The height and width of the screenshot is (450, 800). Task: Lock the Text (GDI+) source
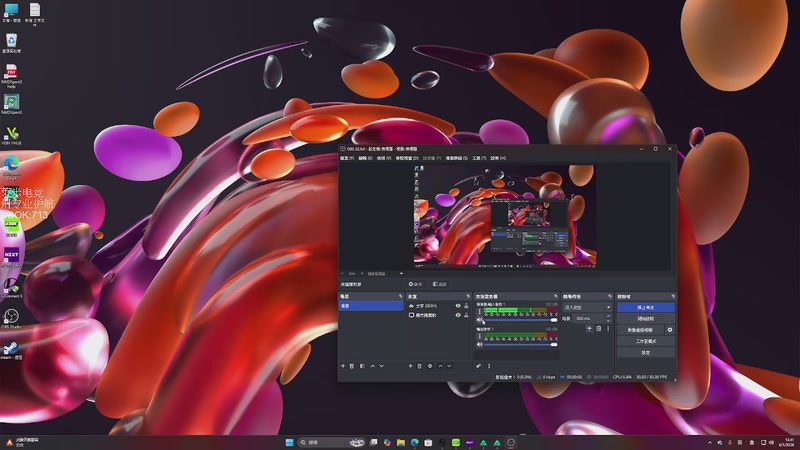(466, 306)
